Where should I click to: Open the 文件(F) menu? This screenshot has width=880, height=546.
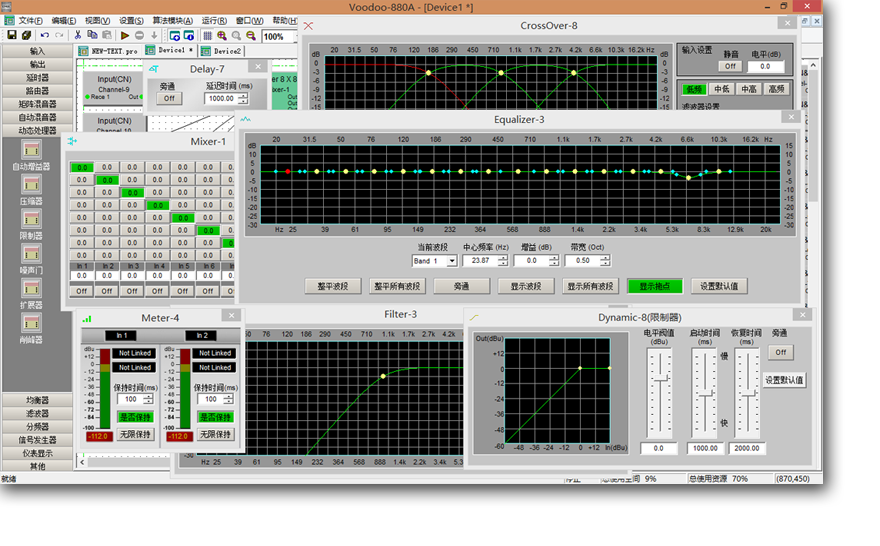(x=30, y=21)
